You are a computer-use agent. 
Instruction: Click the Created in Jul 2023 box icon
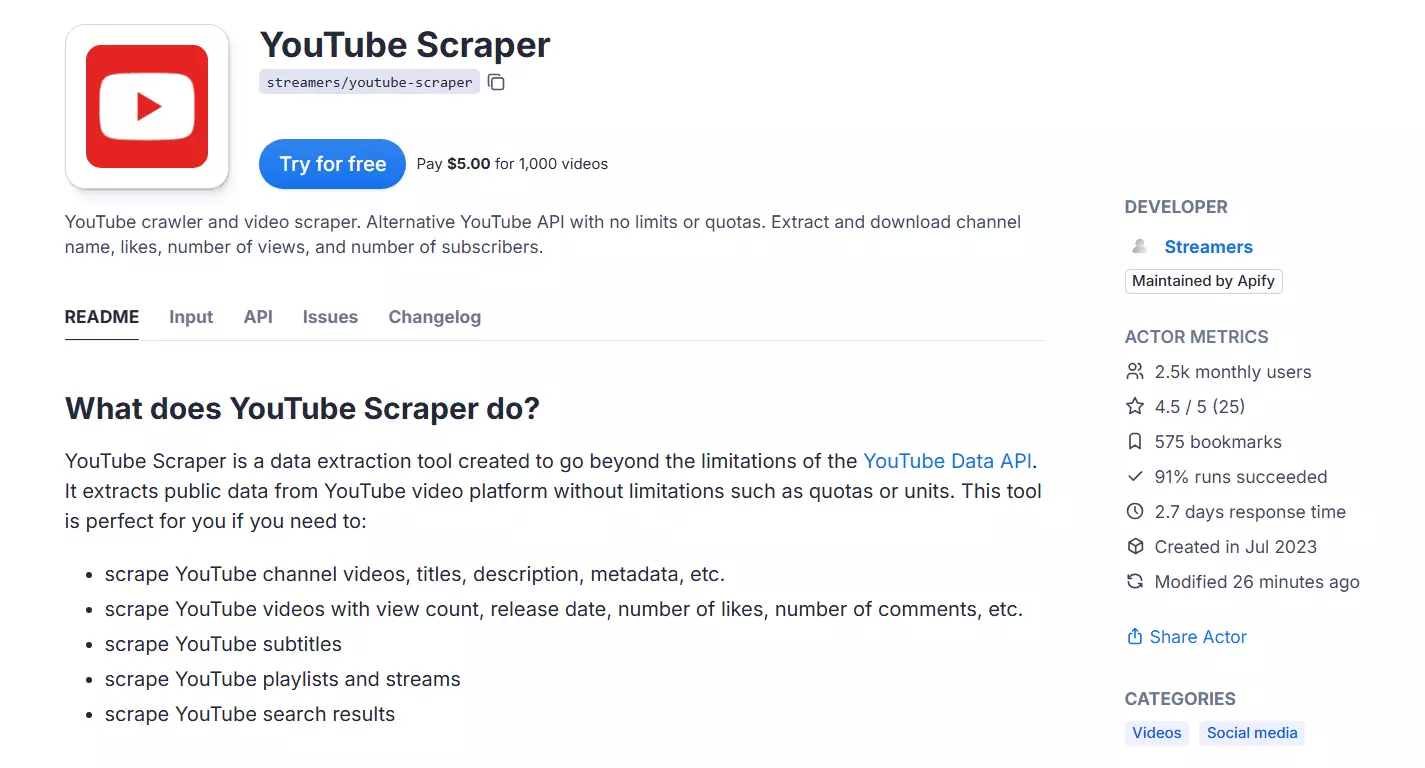point(1134,546)
